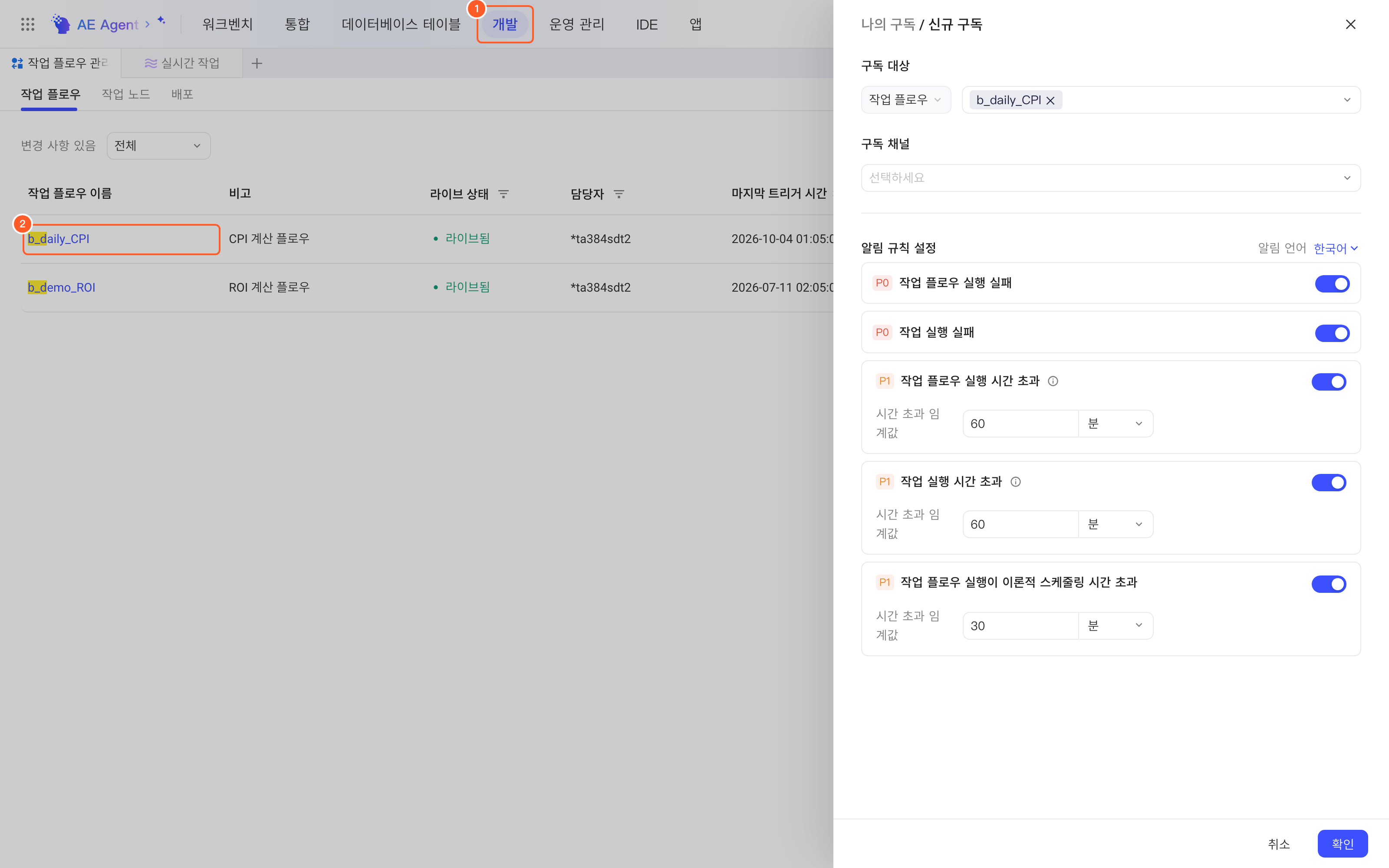The image size is (1389, 868).
Task: Open the 전체 change filter dropdown
Action: pyautogui.click(x=158, y=146)
